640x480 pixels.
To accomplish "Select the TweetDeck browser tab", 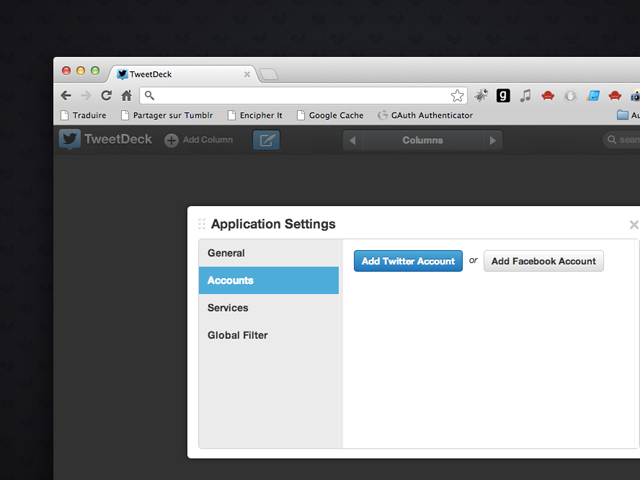I will coord(184,74).
